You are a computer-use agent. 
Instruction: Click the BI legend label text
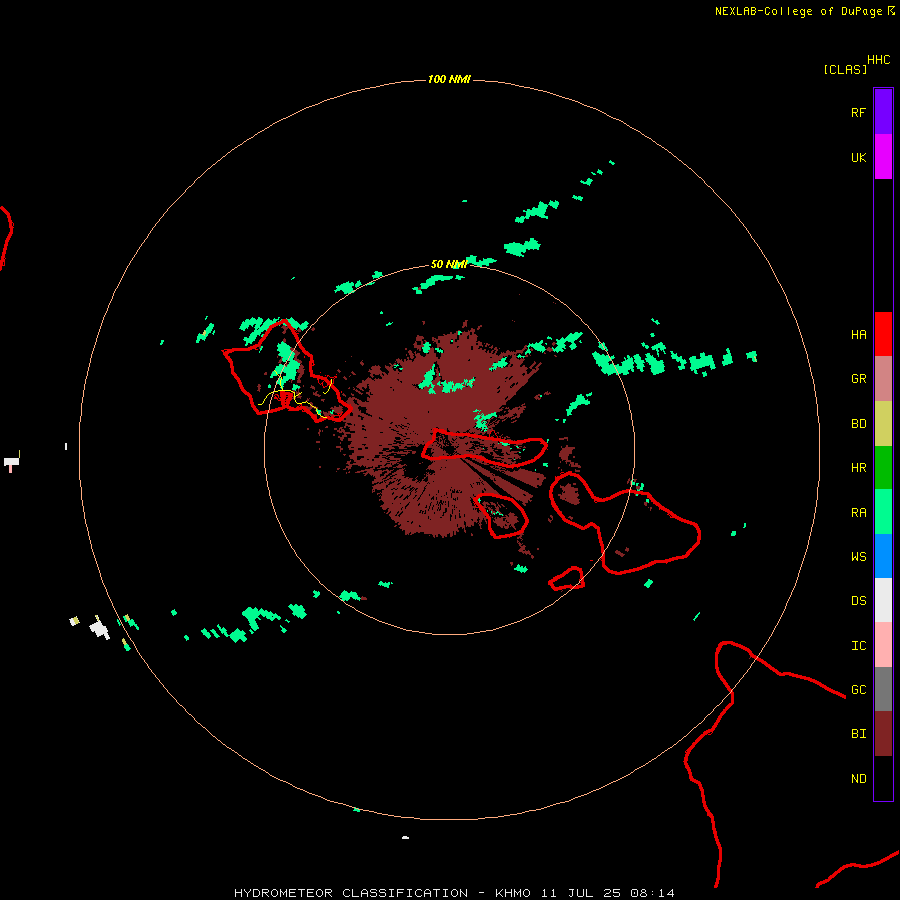coord(859,734)
